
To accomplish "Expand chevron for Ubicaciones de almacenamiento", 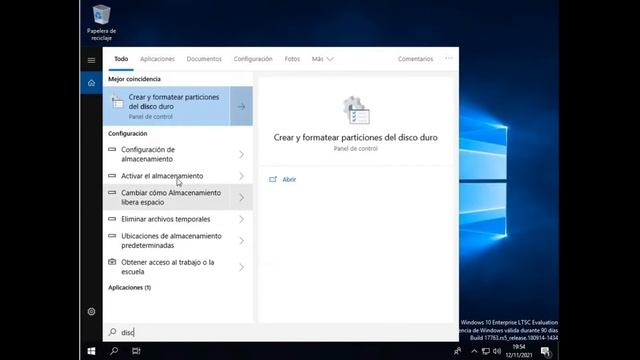I will pyautogui.click(x=242, y=241).
